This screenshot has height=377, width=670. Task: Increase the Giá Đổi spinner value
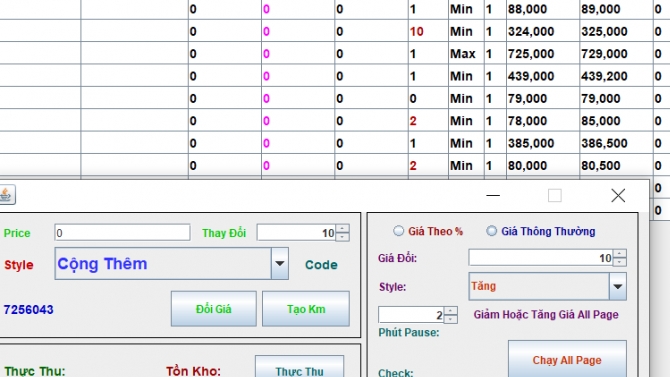coord(620,254)
